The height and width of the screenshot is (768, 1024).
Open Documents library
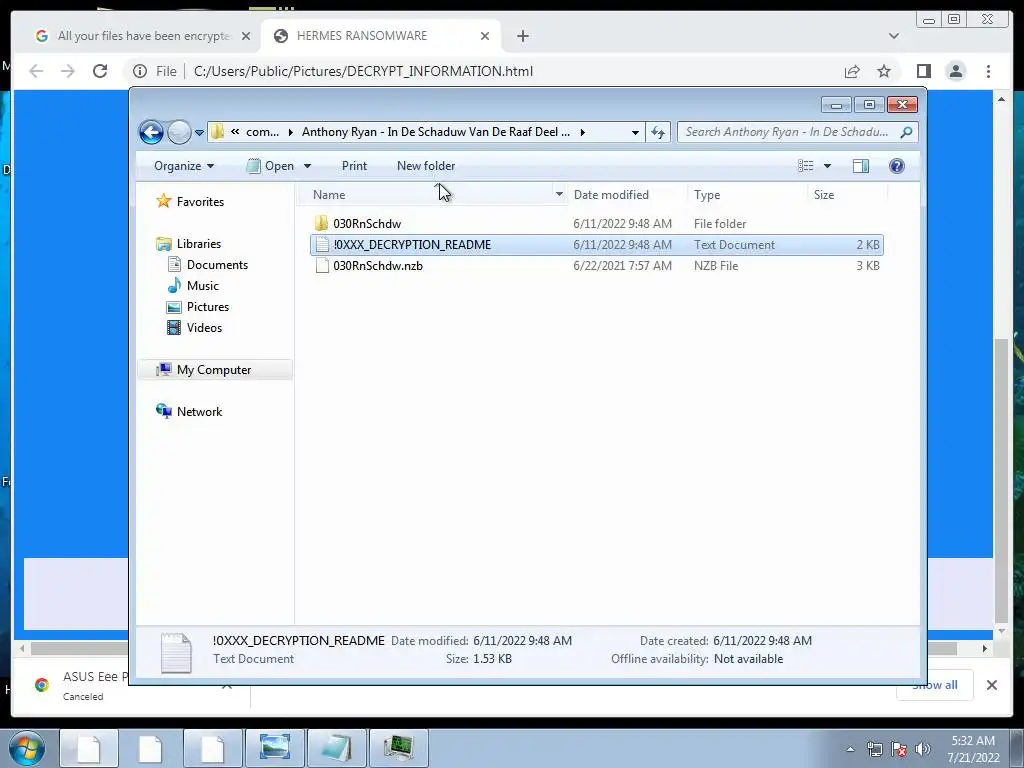pos(208,264)
